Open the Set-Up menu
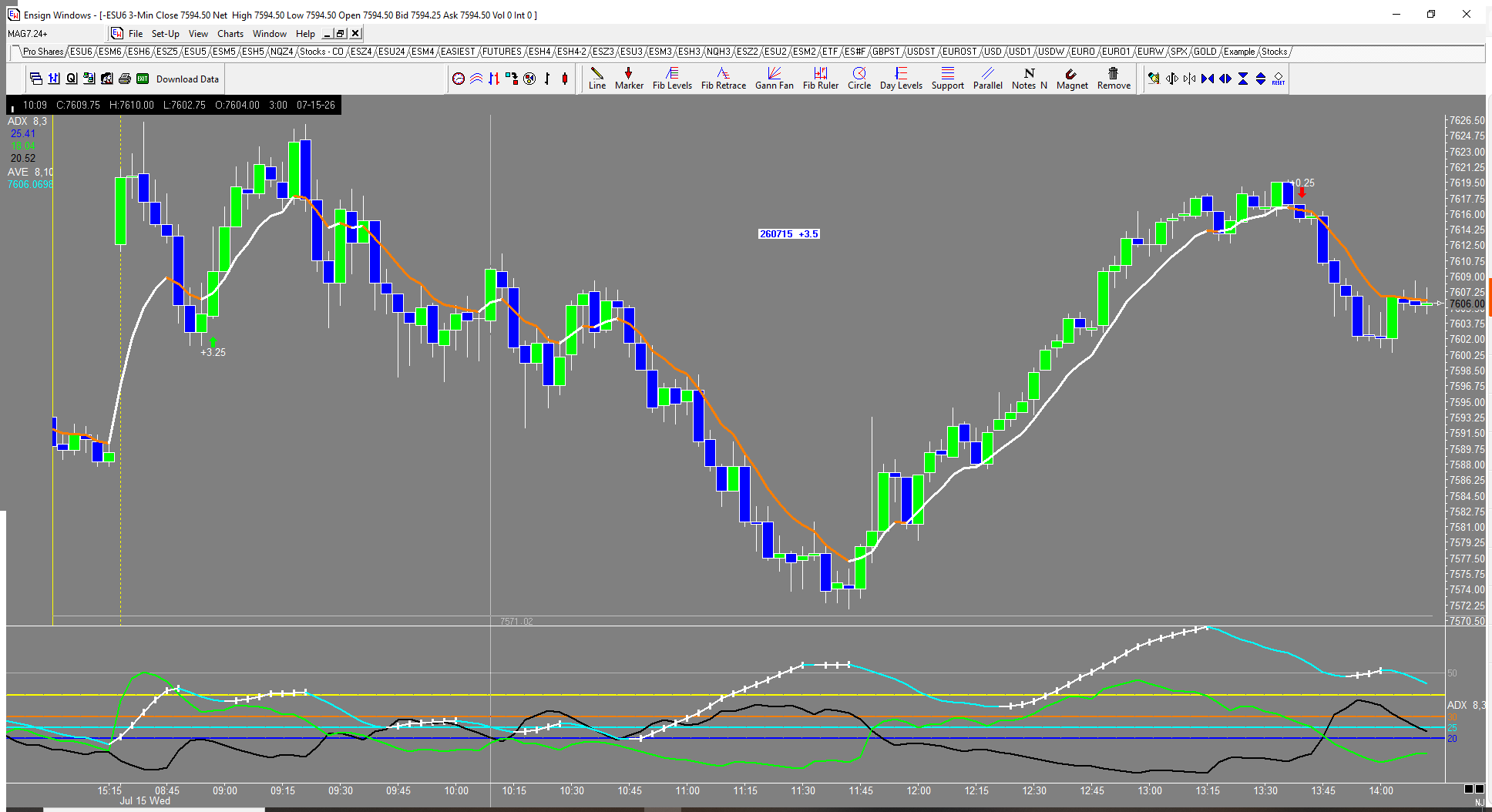The height and width of the screenshot is (812, 1492). pyautogui.click(x=166, y=34)
